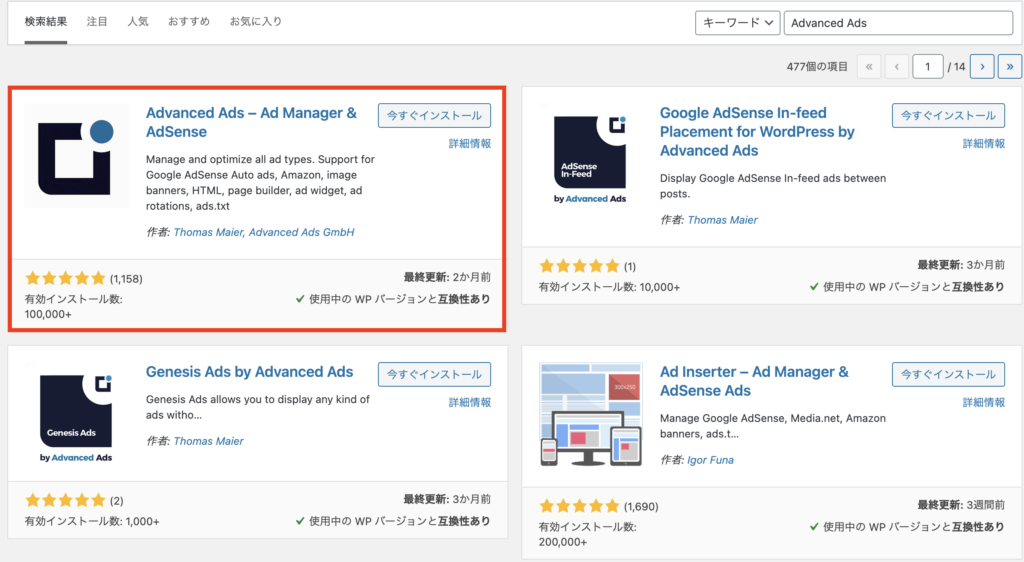1024x562 pixels.
Task: Click the previous page arrow button
Action: click(x=897, y=67)
